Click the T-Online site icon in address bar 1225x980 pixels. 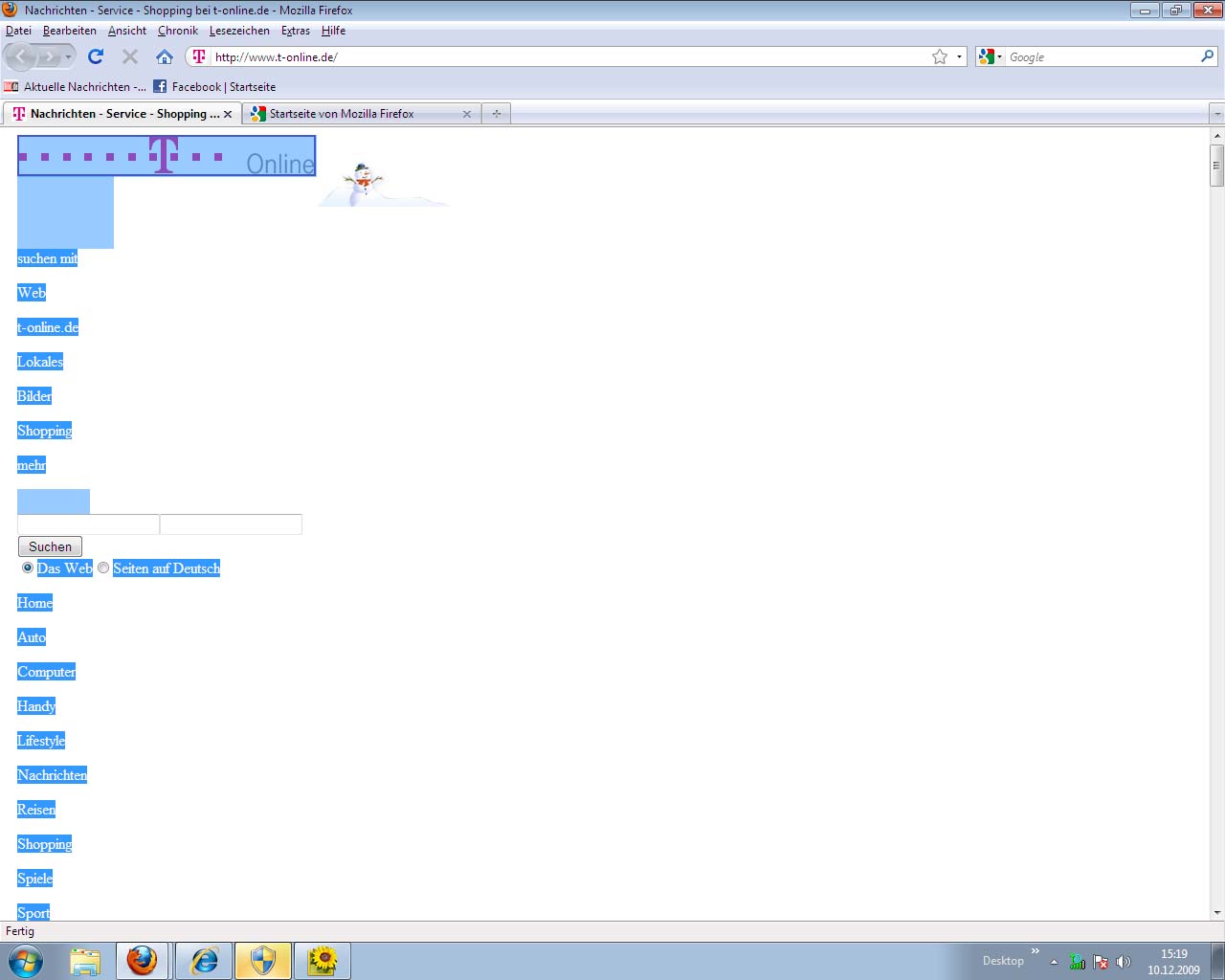199,56
